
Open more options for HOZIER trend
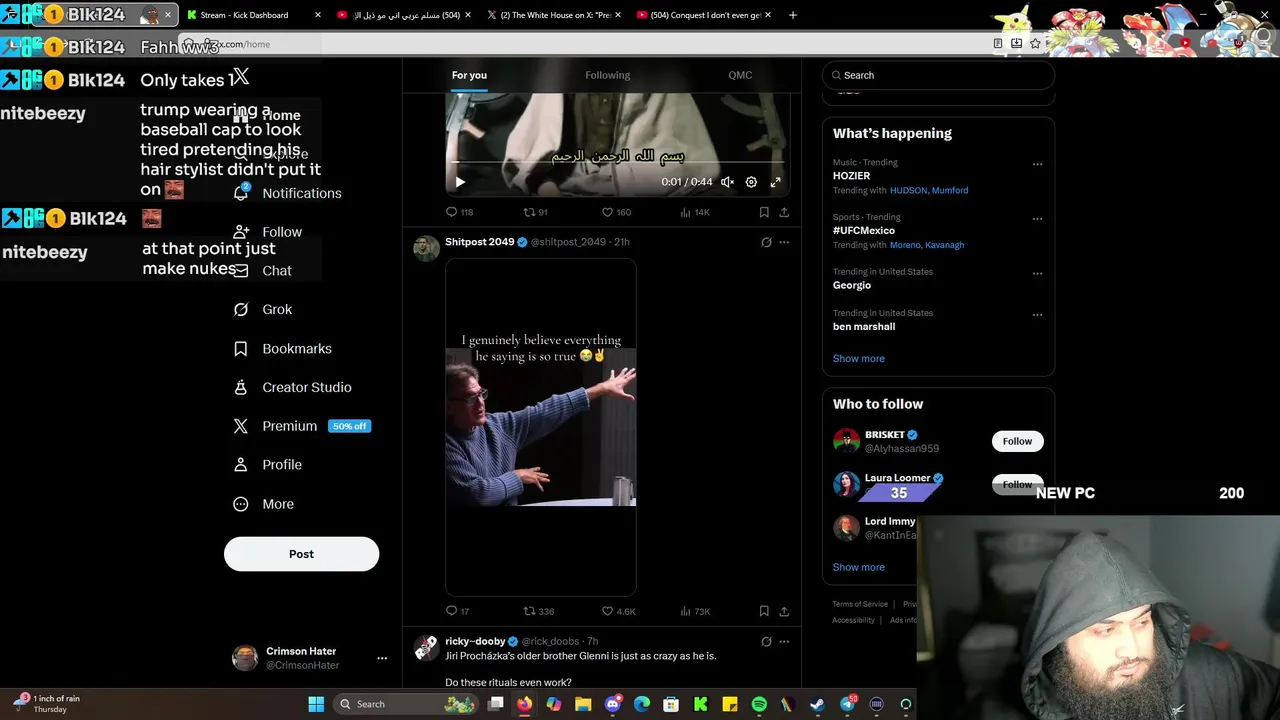click(x=1037, y=164)
